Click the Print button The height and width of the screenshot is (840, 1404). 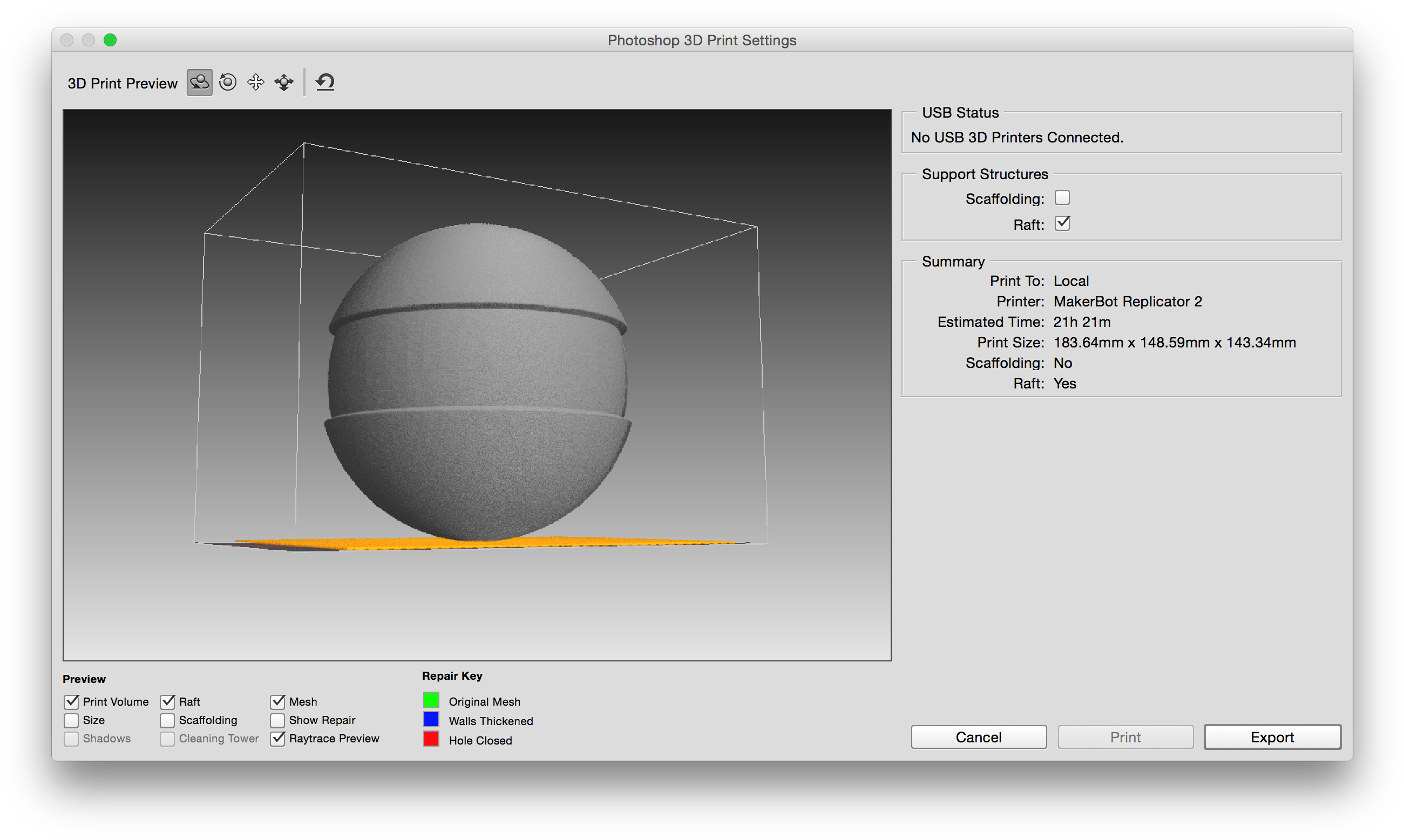(1125, 737)
